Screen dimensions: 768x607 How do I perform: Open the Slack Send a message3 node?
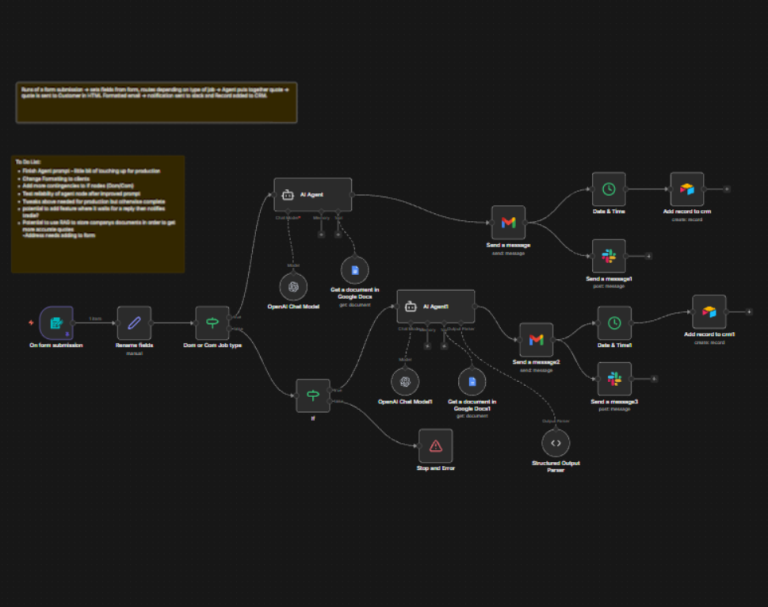point(614,379)
